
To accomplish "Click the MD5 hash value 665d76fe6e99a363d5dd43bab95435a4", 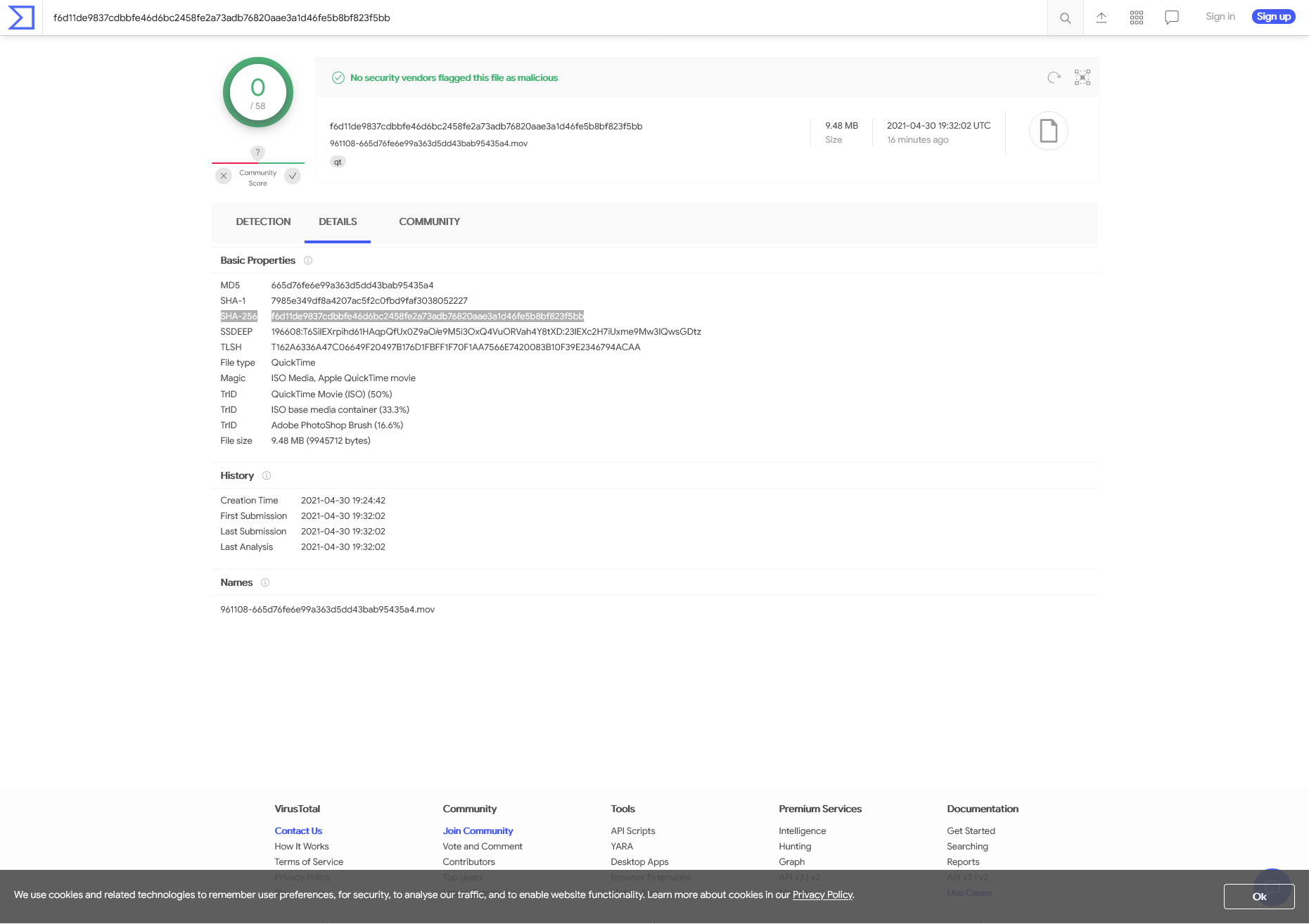I will [352, 285].
